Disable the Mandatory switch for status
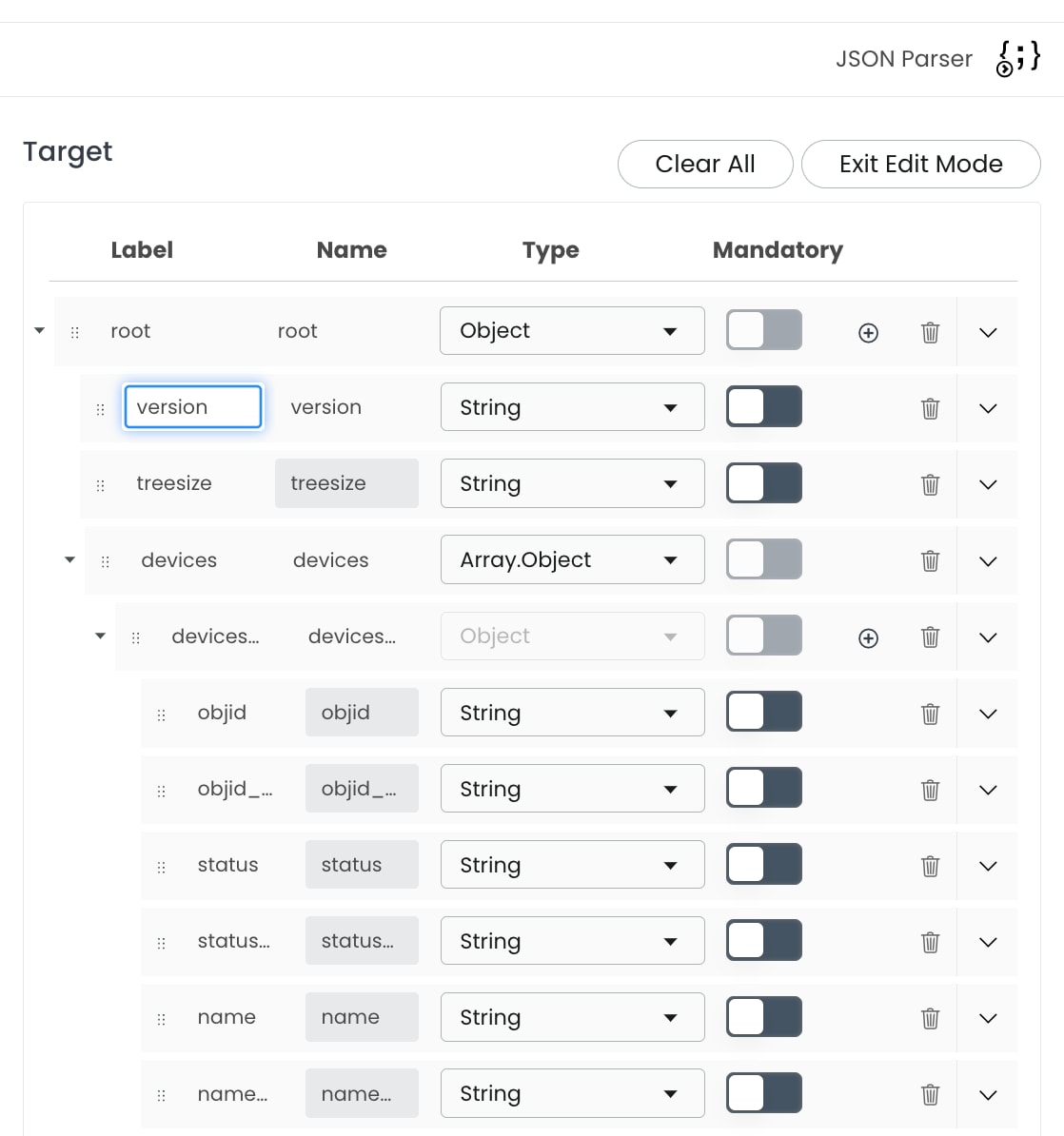1064x1136 pixels. point(763,864)
